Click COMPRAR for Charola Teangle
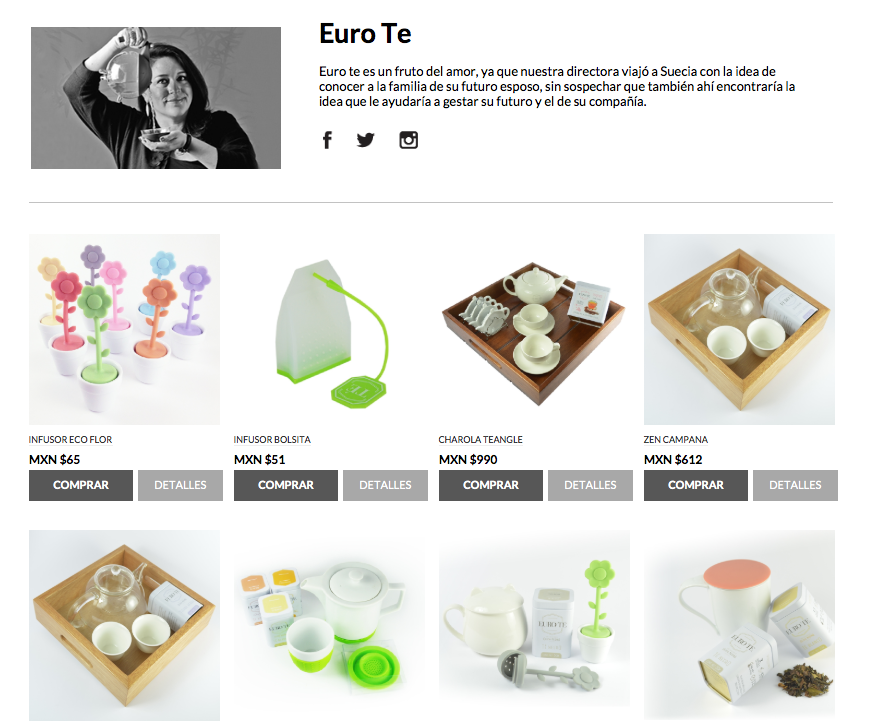Image resolution: width=886 pixels, height=725 pixels. tap(491, 485)
